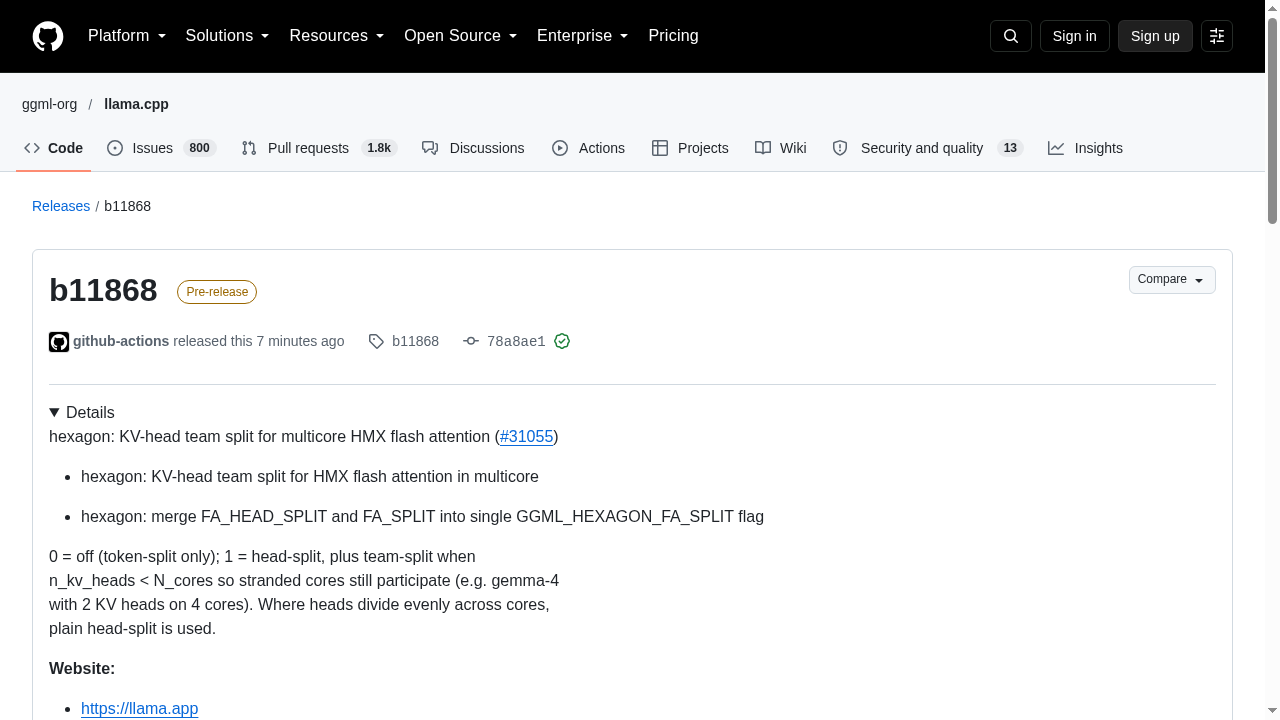The image size is (1280, 720).
Task: Open the Insights tab
Action: [1086, 148]
